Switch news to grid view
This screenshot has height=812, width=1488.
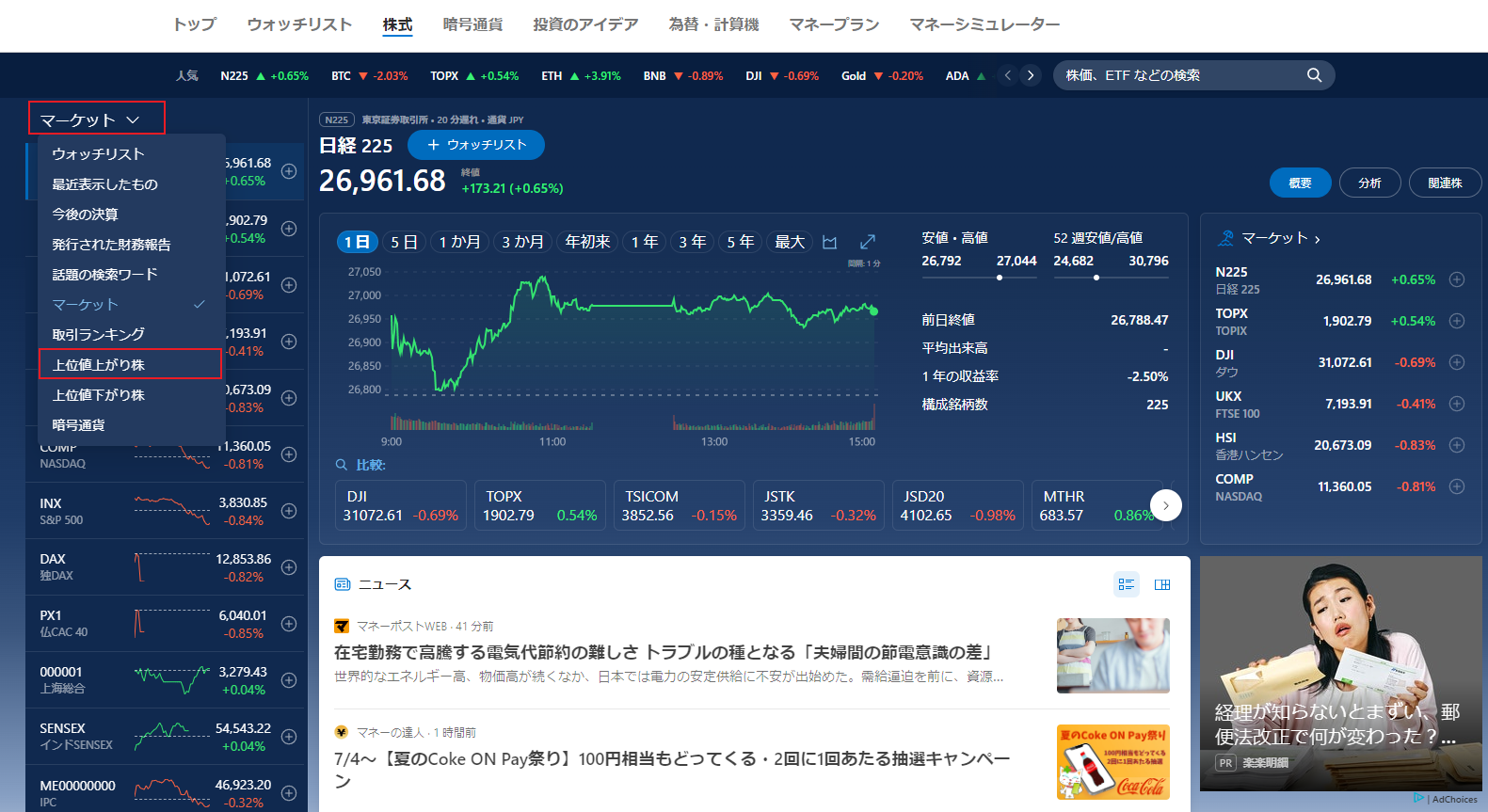click(x=1162, y=584)
